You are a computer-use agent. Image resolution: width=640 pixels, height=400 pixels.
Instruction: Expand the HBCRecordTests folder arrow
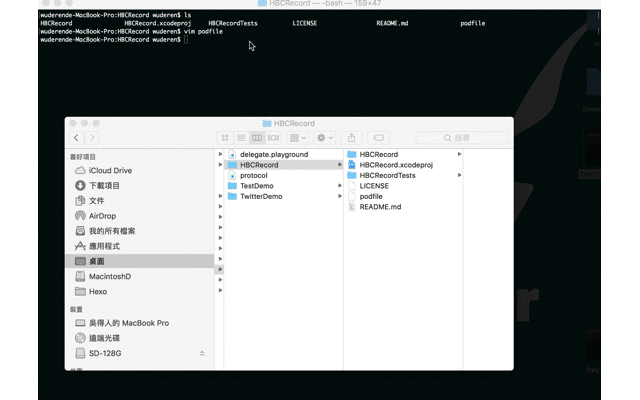point(459,176)
